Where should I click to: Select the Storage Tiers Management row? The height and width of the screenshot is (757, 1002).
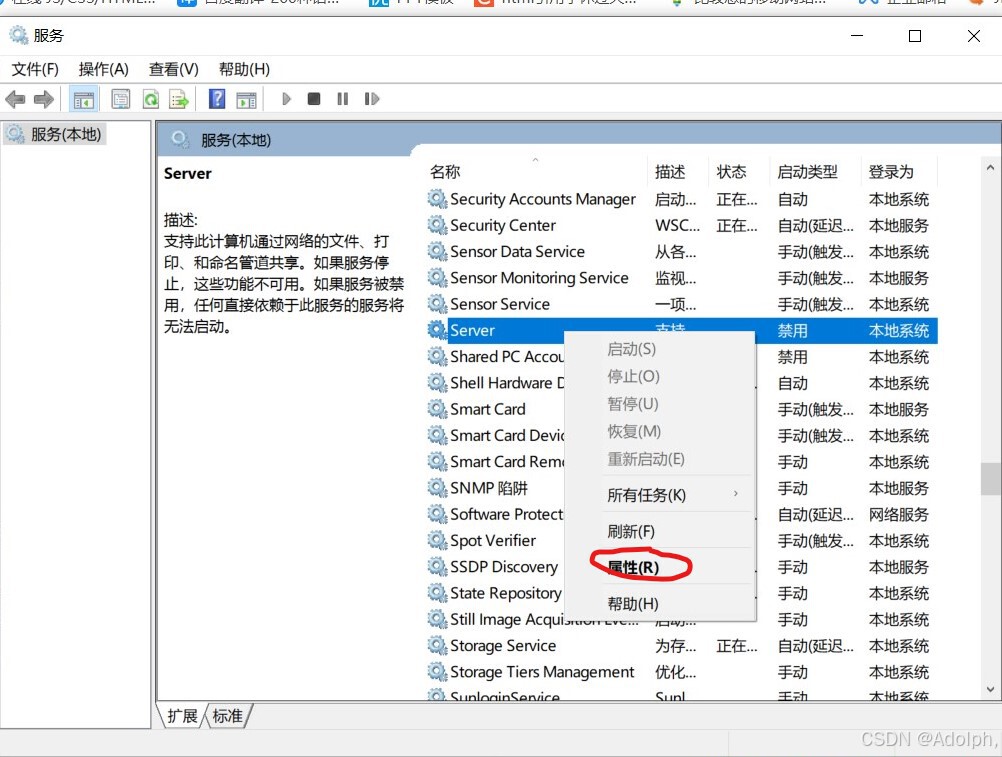pyautogui.click(x=682, y=671)
